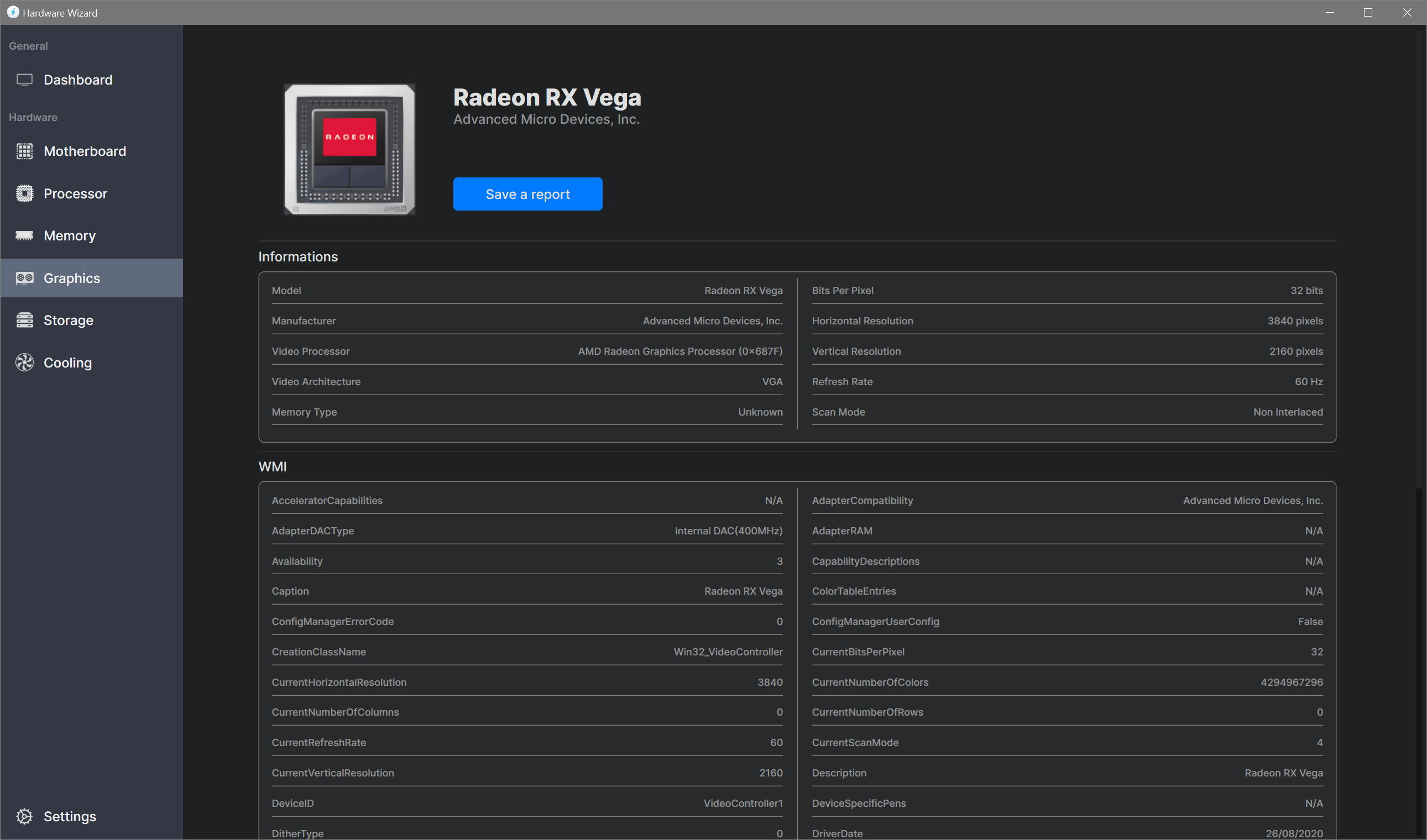The width and height of the screenshot is (1427, 840).
Task: Click the Motherboard chip icon
Action: point(24,151)
